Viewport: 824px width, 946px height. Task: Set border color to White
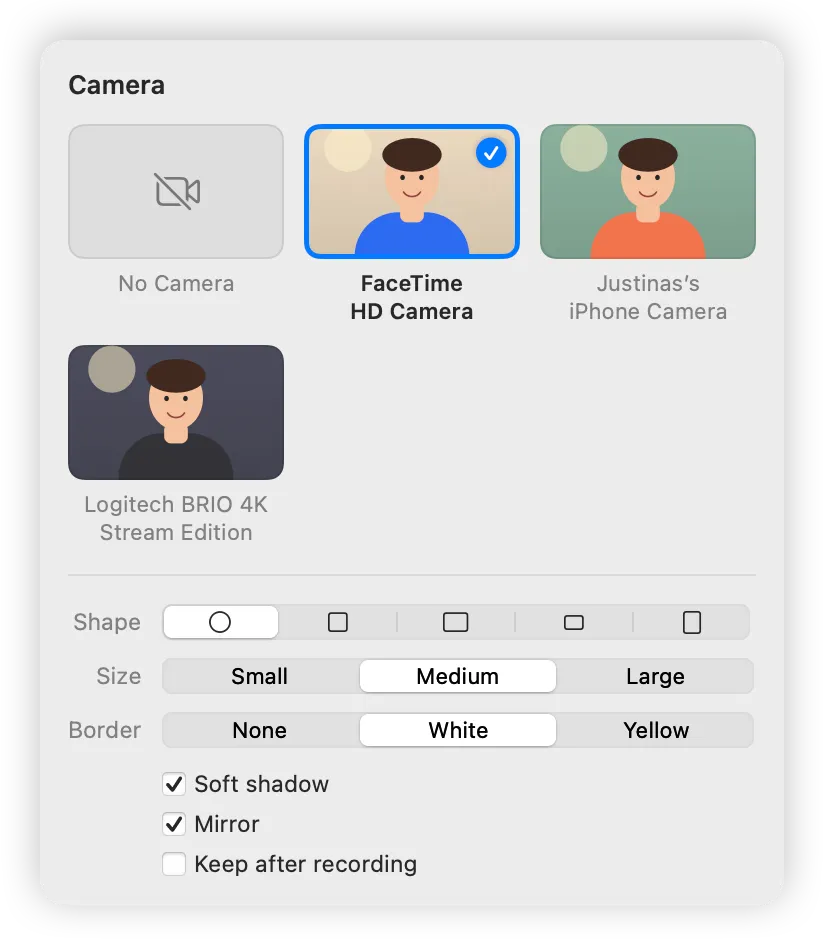(x=458, y=730)
